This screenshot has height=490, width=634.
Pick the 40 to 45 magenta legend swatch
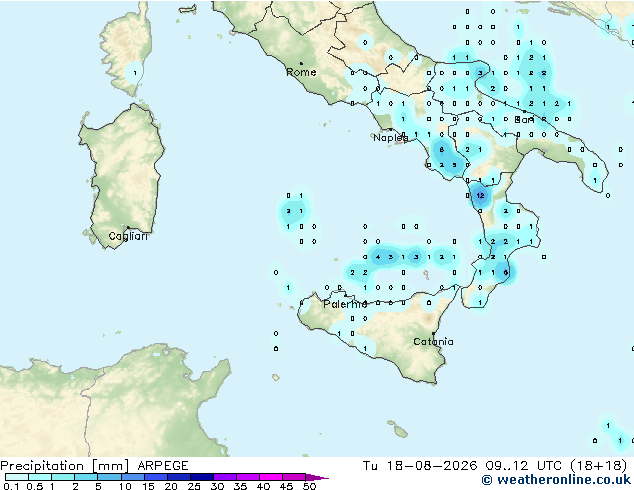tap(271, 477)
